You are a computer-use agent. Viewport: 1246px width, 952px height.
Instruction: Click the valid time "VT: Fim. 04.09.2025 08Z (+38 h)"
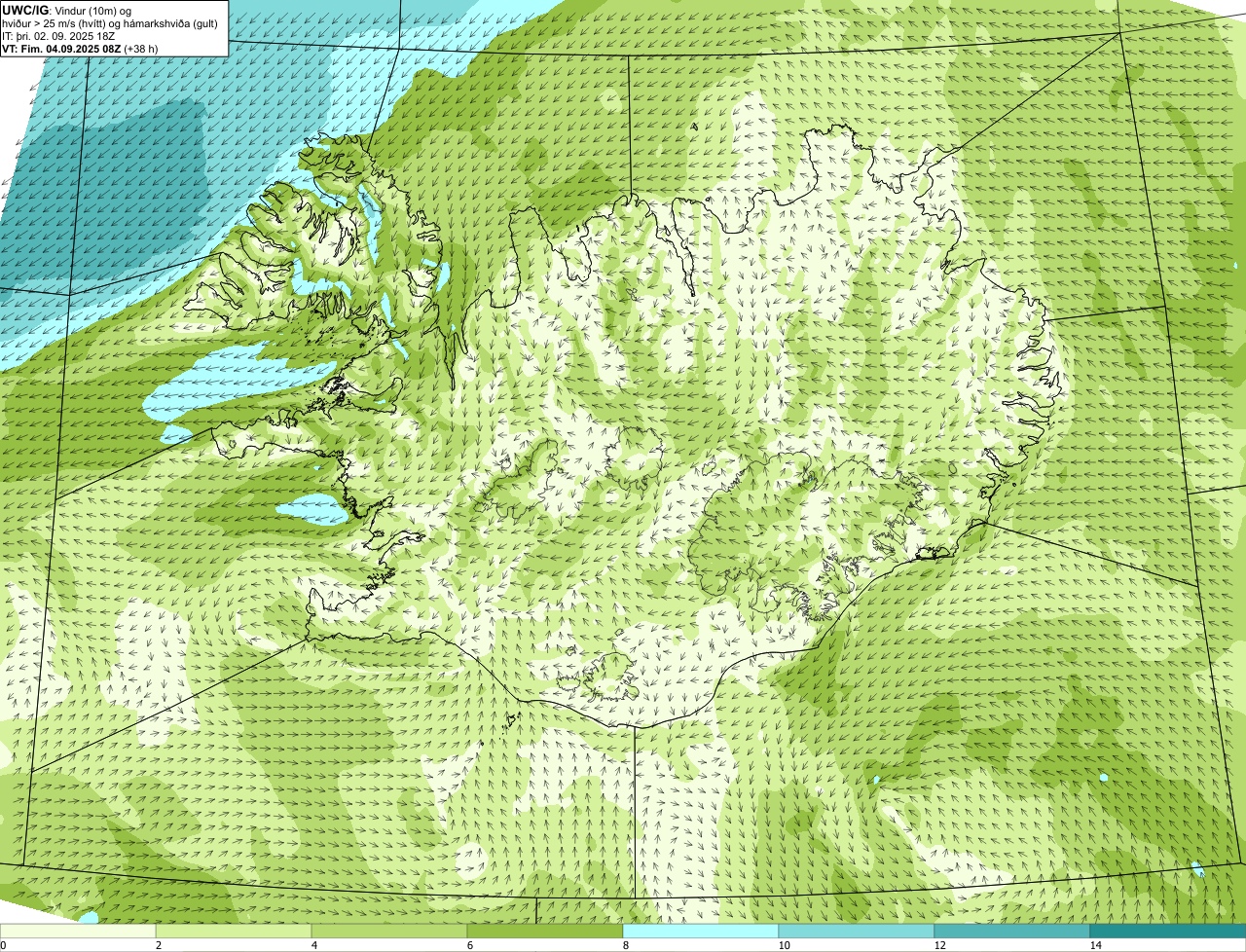[x=80, y=48]
